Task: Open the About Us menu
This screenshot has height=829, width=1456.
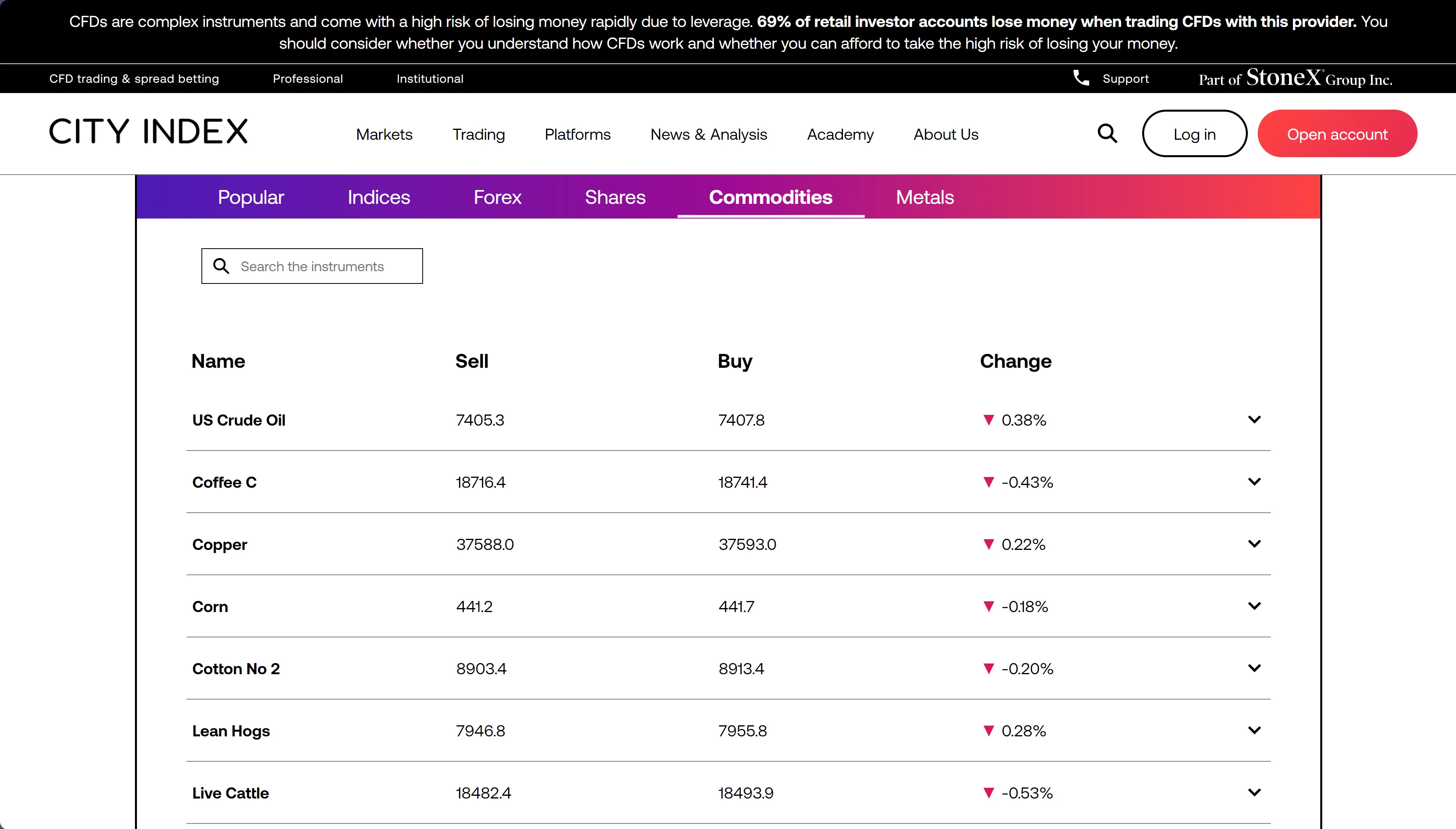Action: pyautogui.click(x=946, y=134)
